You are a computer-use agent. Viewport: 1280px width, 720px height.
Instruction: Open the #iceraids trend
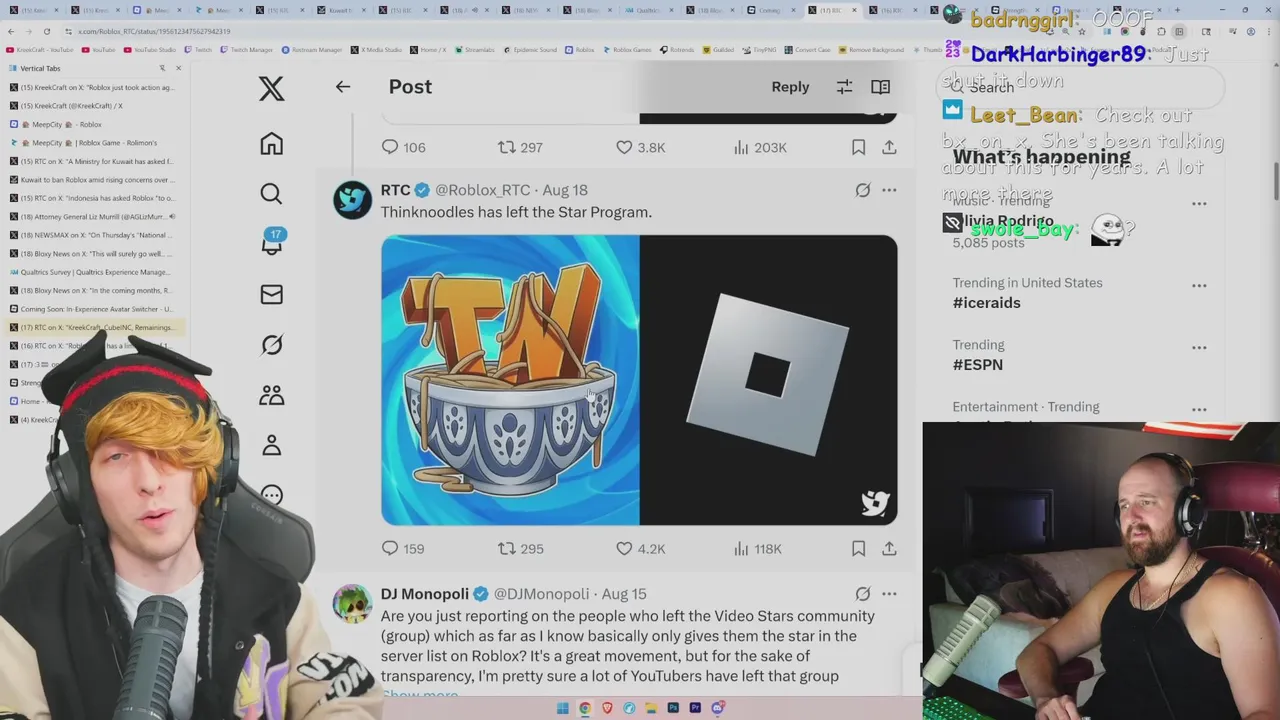click(987, 303)
